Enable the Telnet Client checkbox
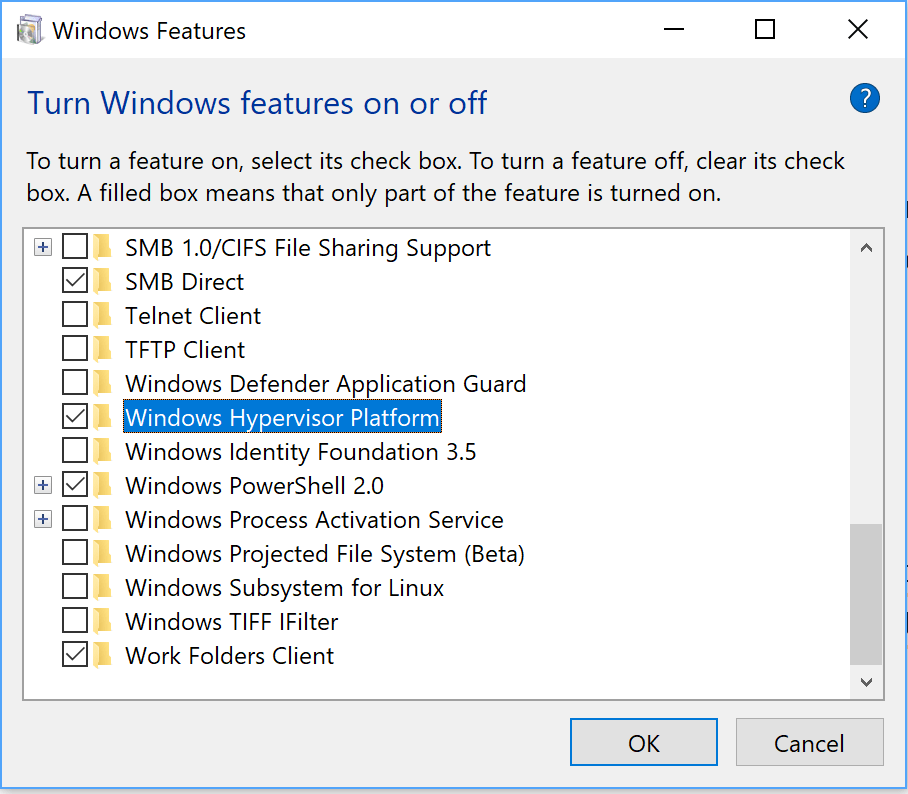 click(x=75, y=315)
